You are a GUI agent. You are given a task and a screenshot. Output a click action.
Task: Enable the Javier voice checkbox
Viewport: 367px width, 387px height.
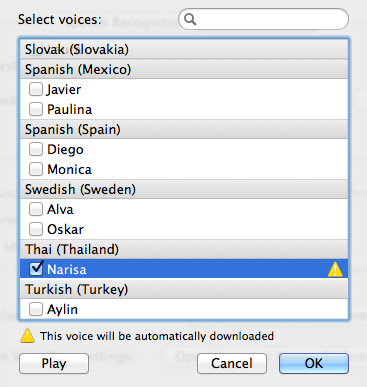click(x=36, y=89)
